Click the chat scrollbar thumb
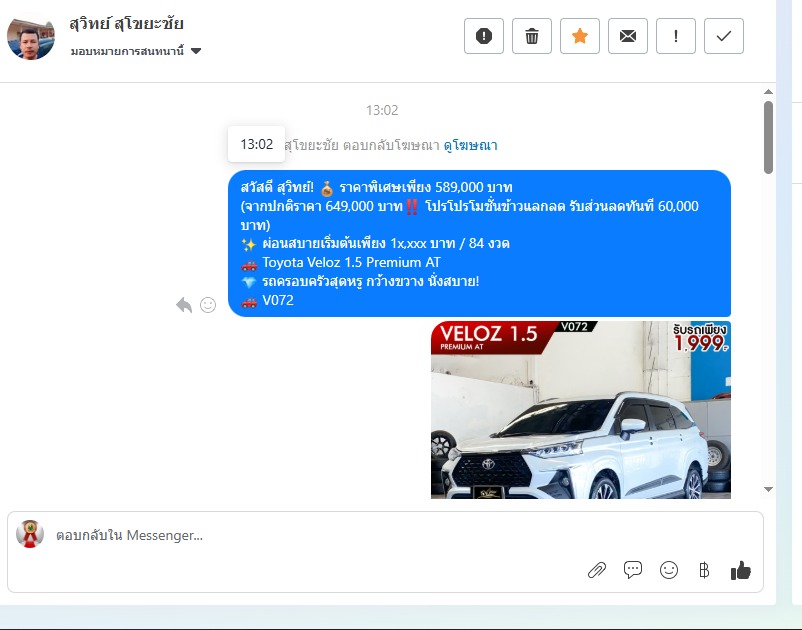The width and height of the screenshot is (802, 630). (768, 138)
